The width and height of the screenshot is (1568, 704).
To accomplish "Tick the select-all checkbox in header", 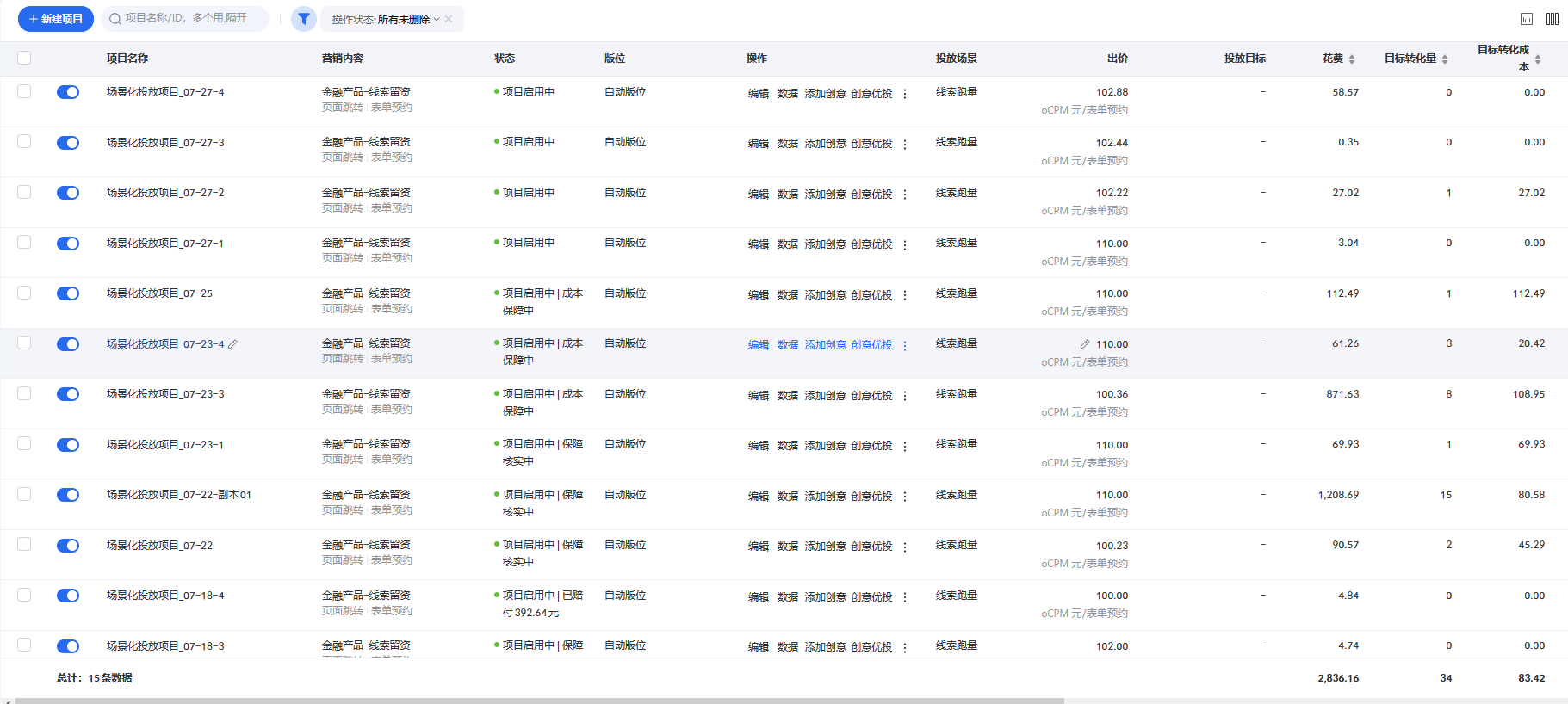I will (x=24, y=58).
